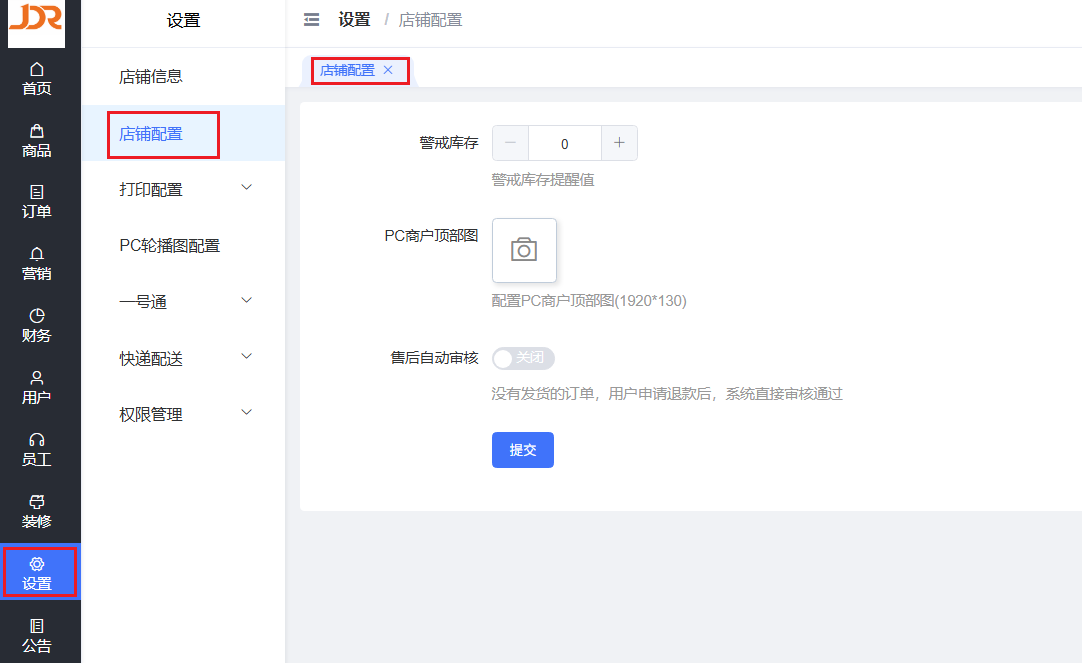The image size is (1082, 663).
Task: Switch to the 店铺配置 page tab
Action: 347,70
